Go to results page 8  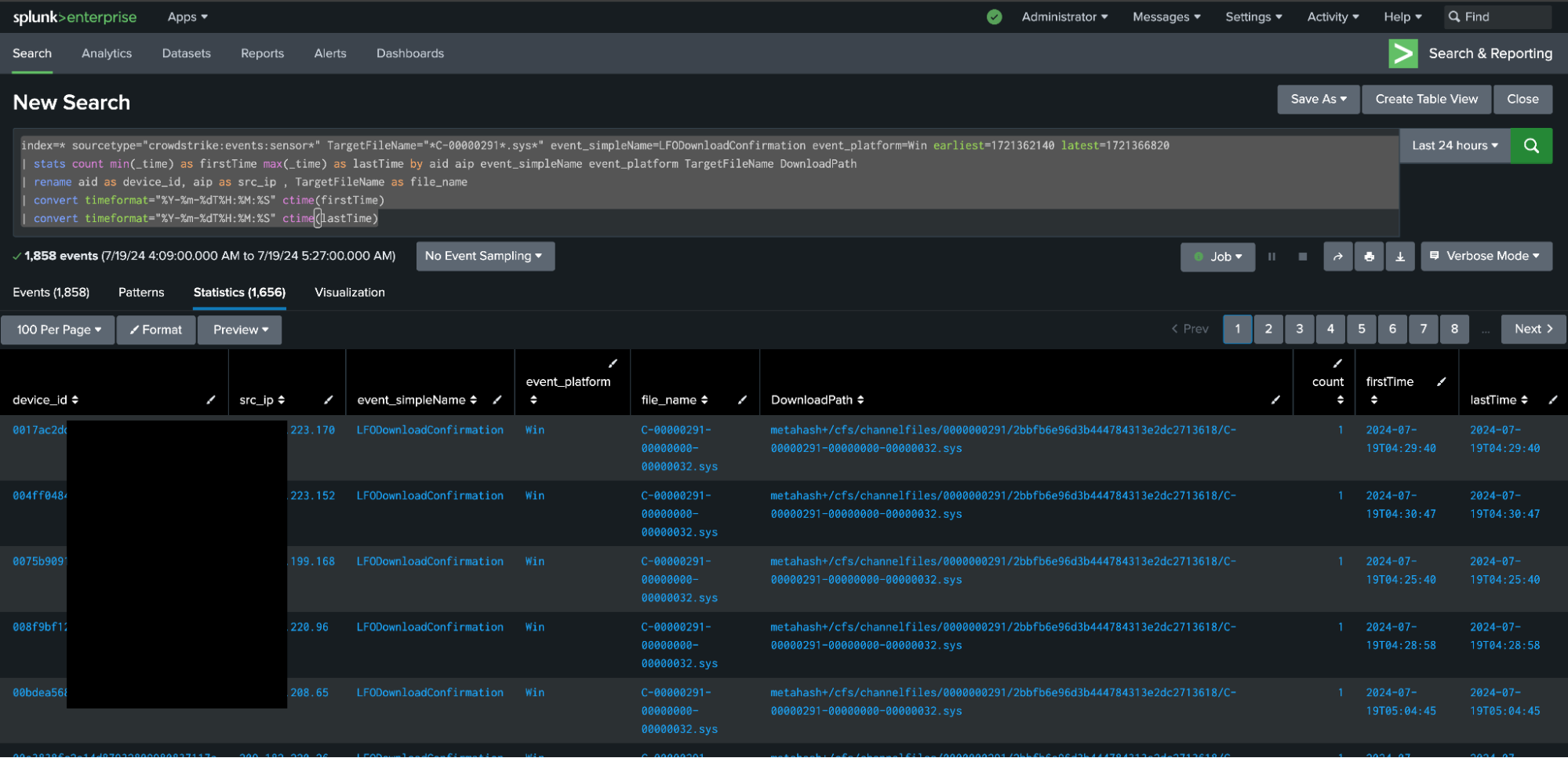(1454, 330)
